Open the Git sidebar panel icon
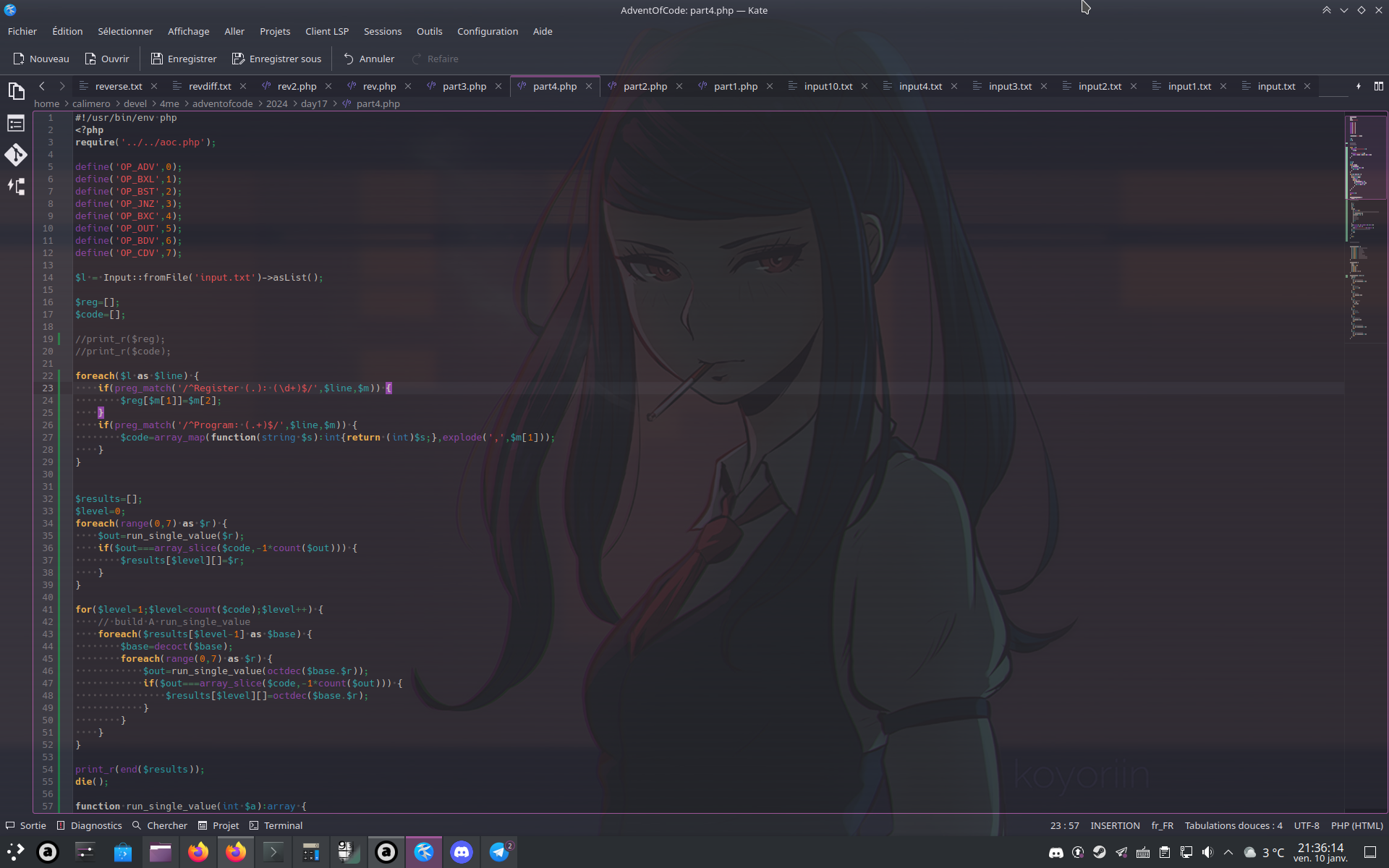The image size is (1389, 868). click(x=16, y=155)
